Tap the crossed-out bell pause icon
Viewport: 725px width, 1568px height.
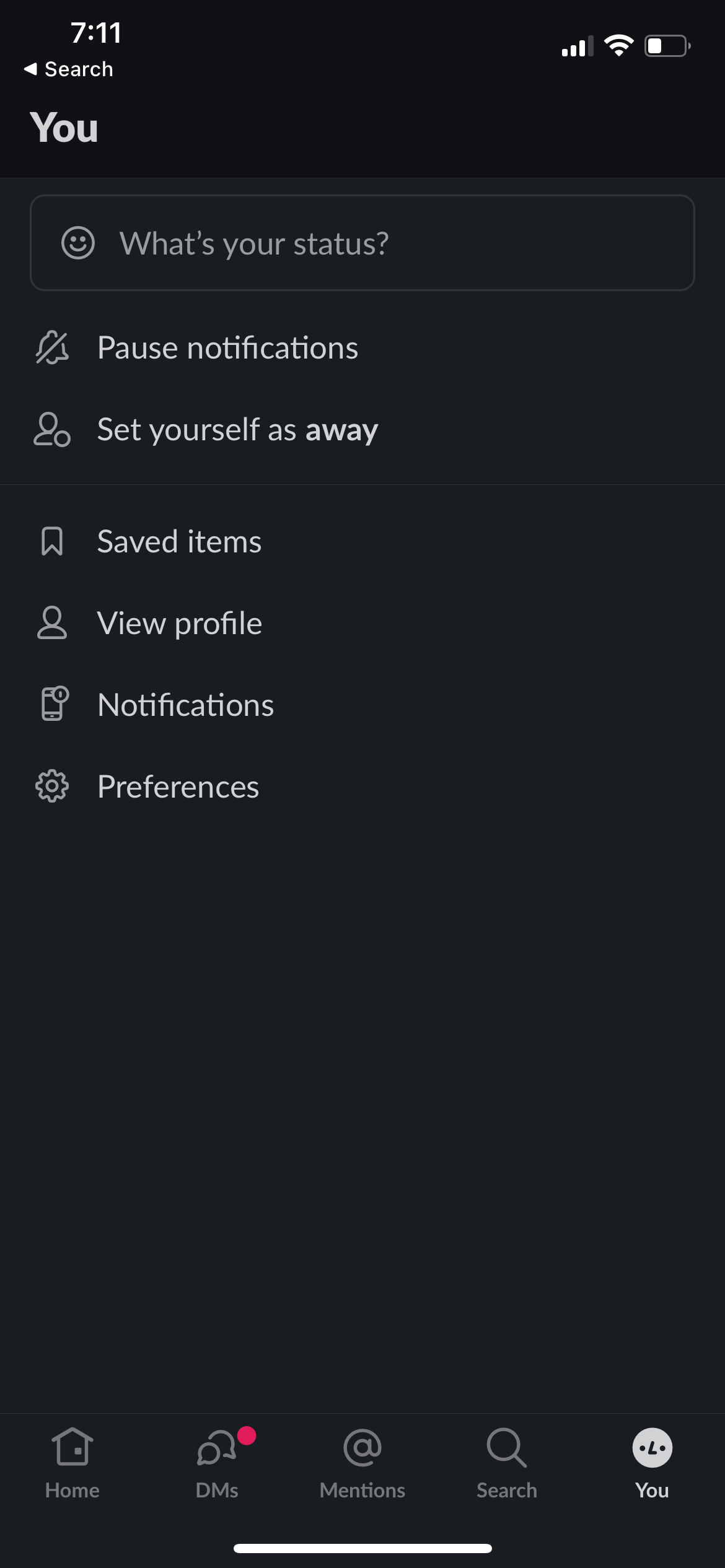point(52,347)
